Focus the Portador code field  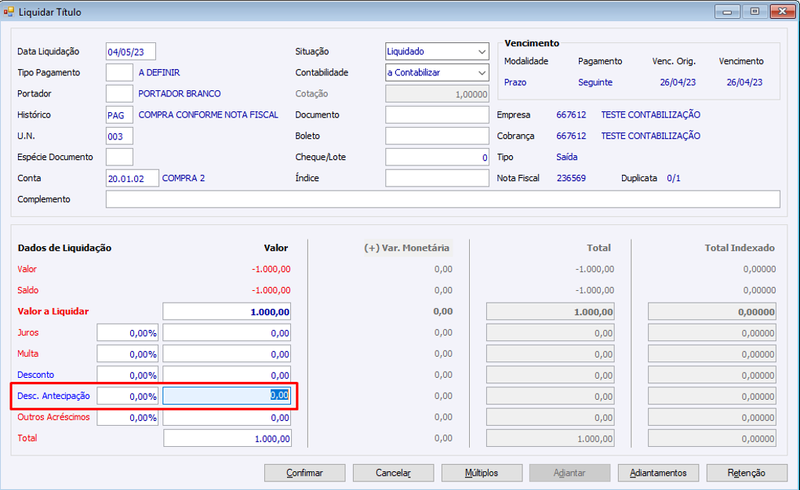[119, 94]
